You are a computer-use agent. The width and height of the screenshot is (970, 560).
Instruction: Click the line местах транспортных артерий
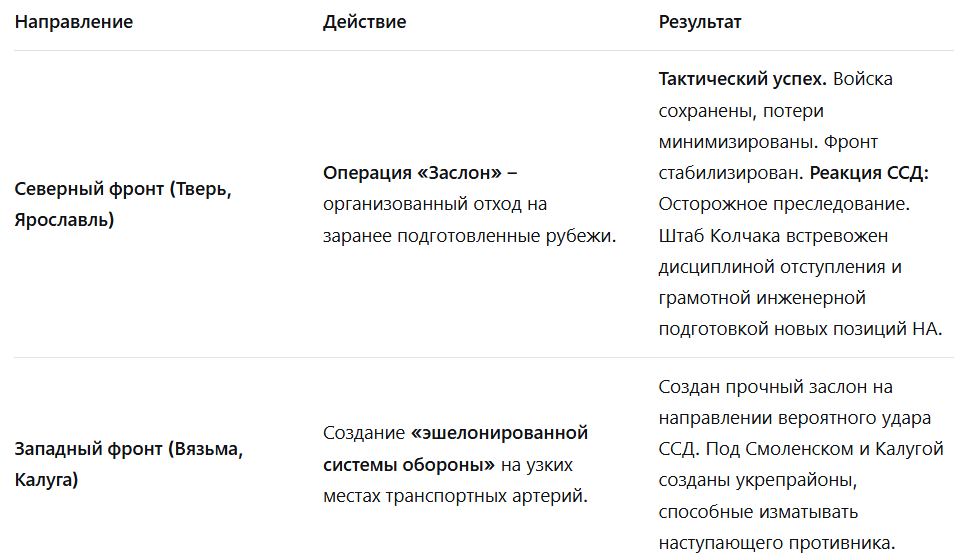(455, 496)
